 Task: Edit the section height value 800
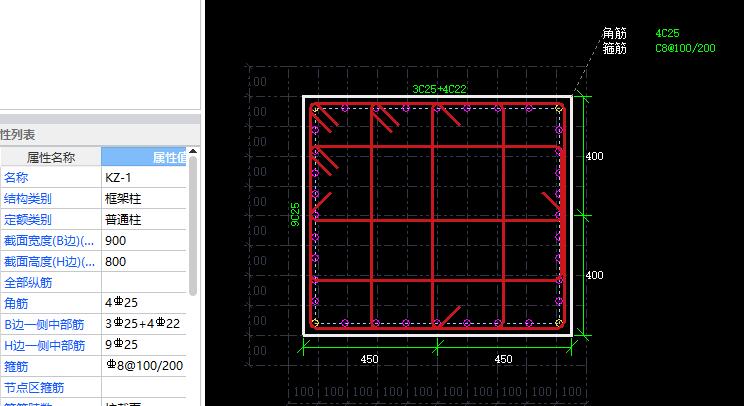click(x=144, y=261)
